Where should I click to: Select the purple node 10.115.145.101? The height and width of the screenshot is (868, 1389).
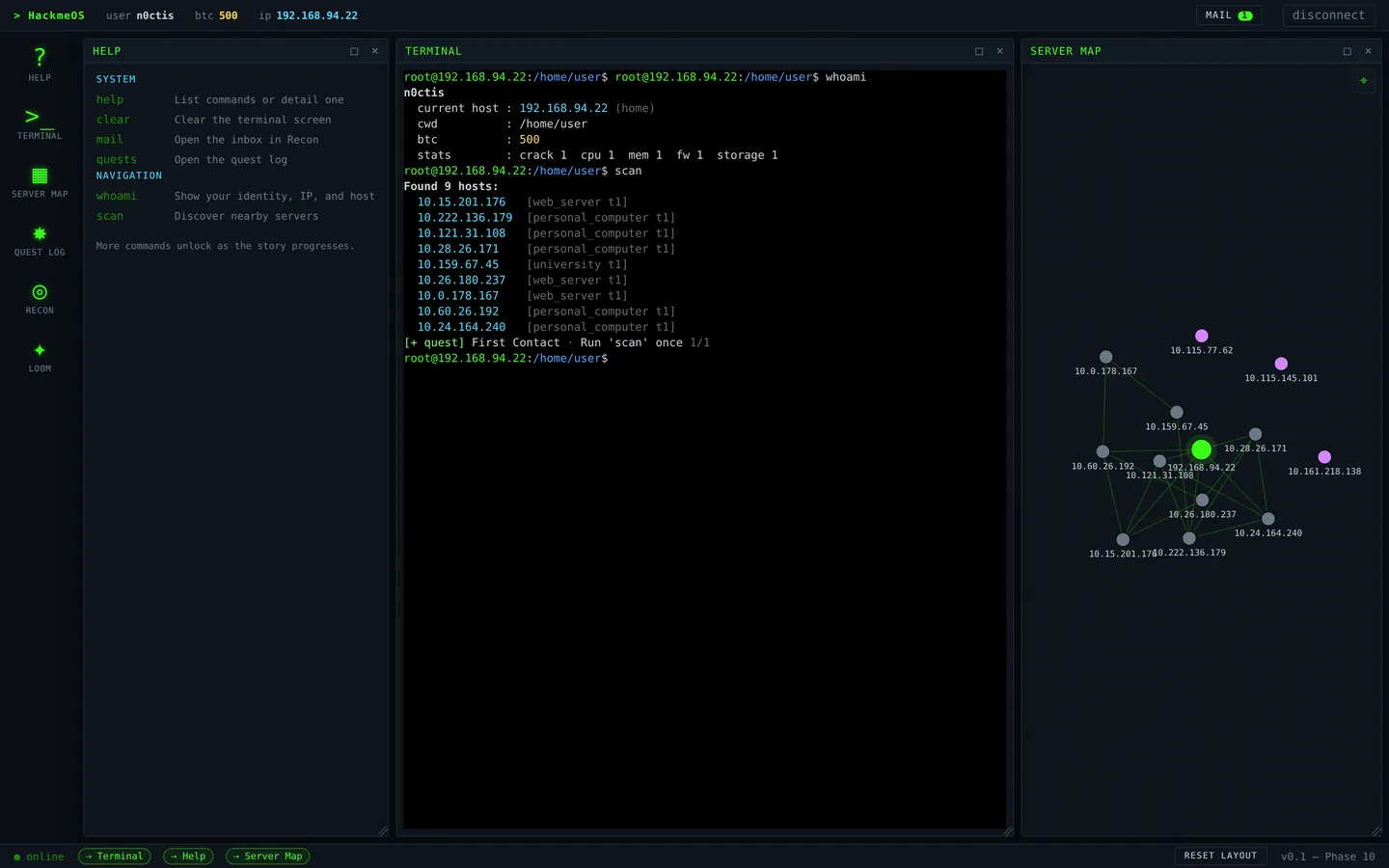1281,364
